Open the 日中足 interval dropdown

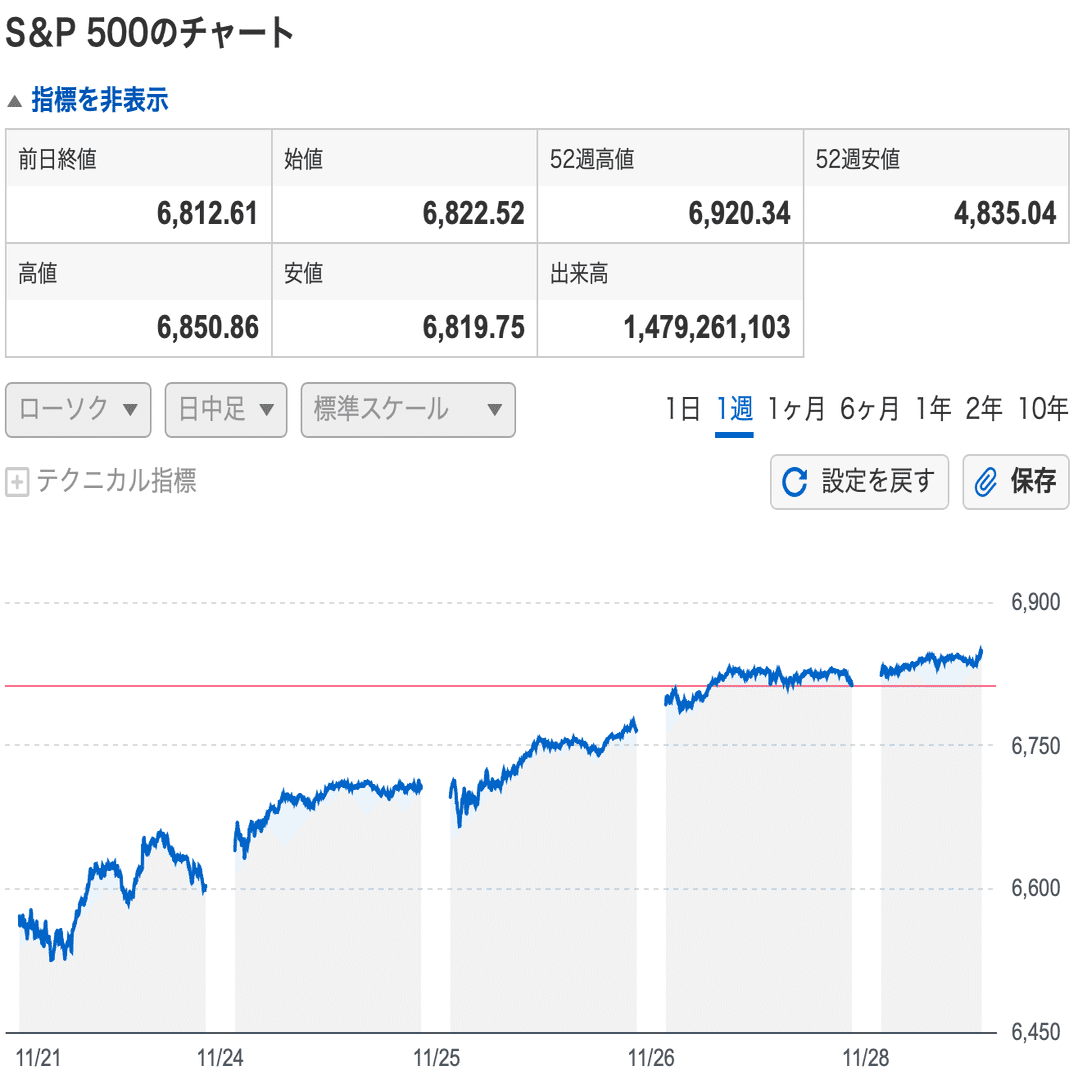point(225,410)
